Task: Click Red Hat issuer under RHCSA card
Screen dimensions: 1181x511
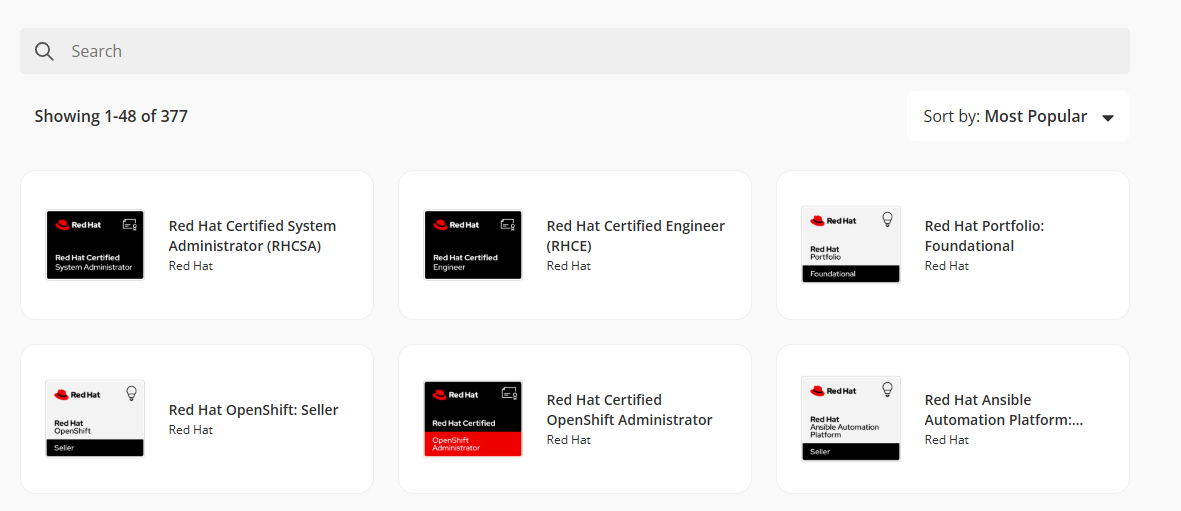Action: [191, 266]
